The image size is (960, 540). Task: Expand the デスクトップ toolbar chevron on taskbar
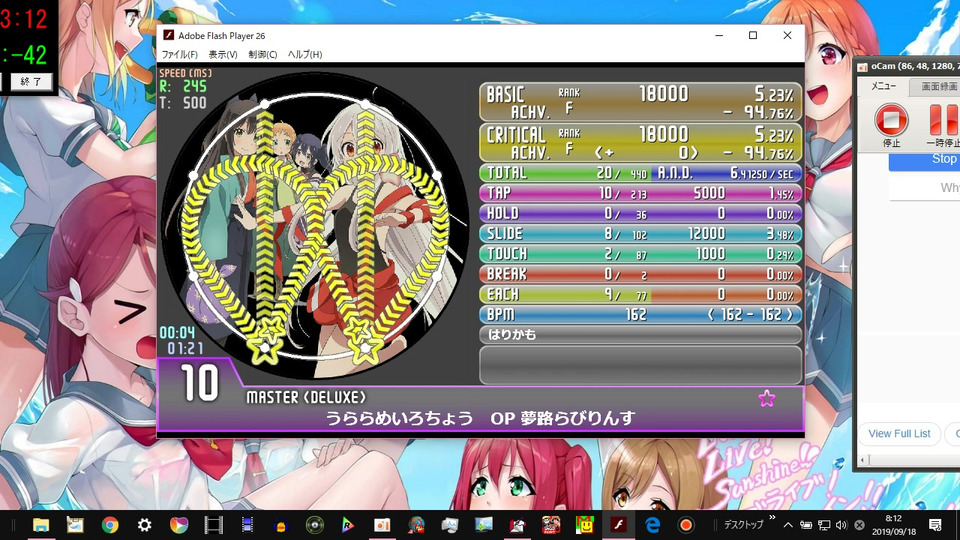click(772, 519)
